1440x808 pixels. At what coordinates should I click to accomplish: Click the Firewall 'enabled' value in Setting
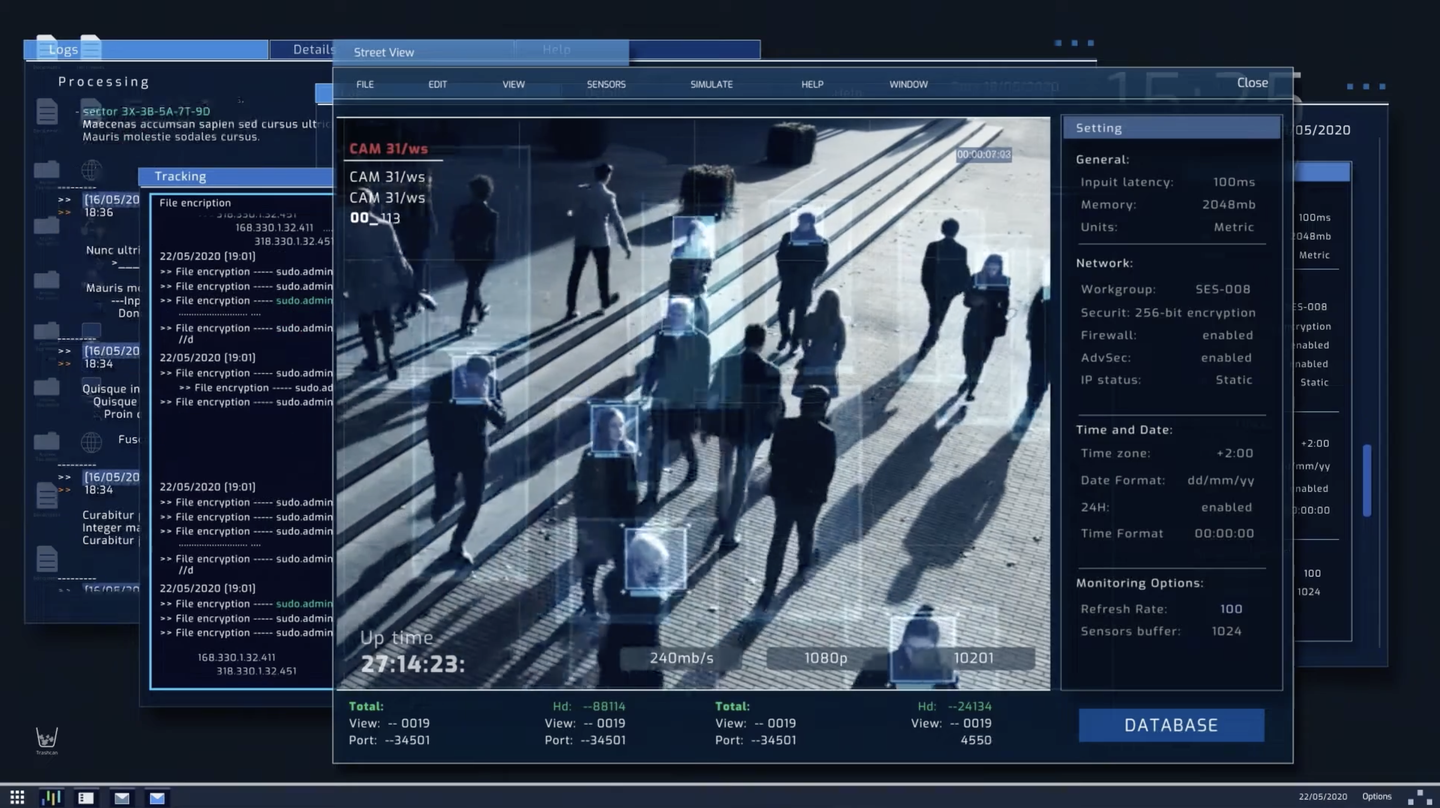click(x=1227, y=335)
